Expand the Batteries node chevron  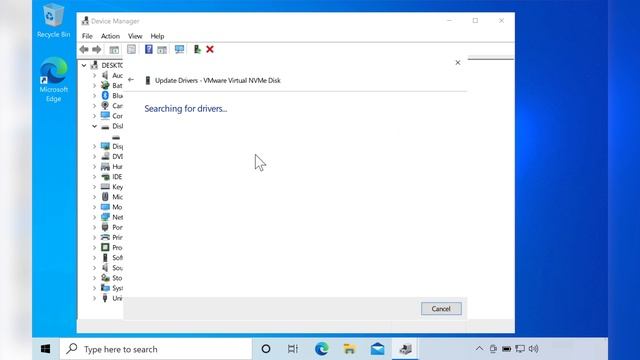click(x=94, y=85)
